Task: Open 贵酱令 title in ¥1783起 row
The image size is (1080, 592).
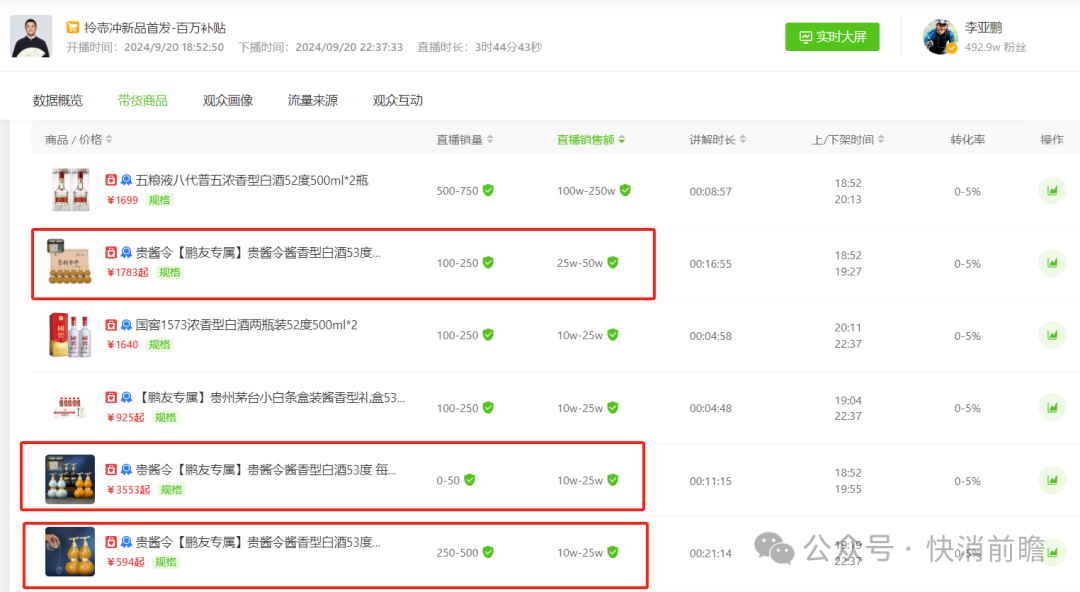Action: tap(258, 253)
